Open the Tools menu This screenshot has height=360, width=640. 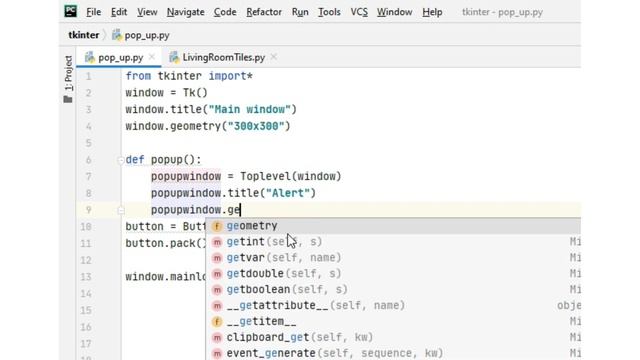point(329,12)
